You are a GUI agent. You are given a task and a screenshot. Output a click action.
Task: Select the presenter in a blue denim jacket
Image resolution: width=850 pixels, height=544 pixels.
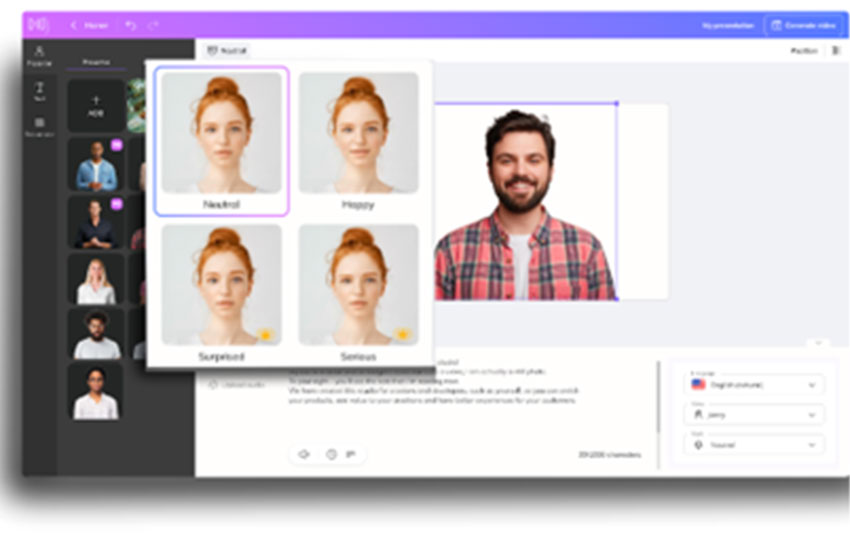coord(96,165)
